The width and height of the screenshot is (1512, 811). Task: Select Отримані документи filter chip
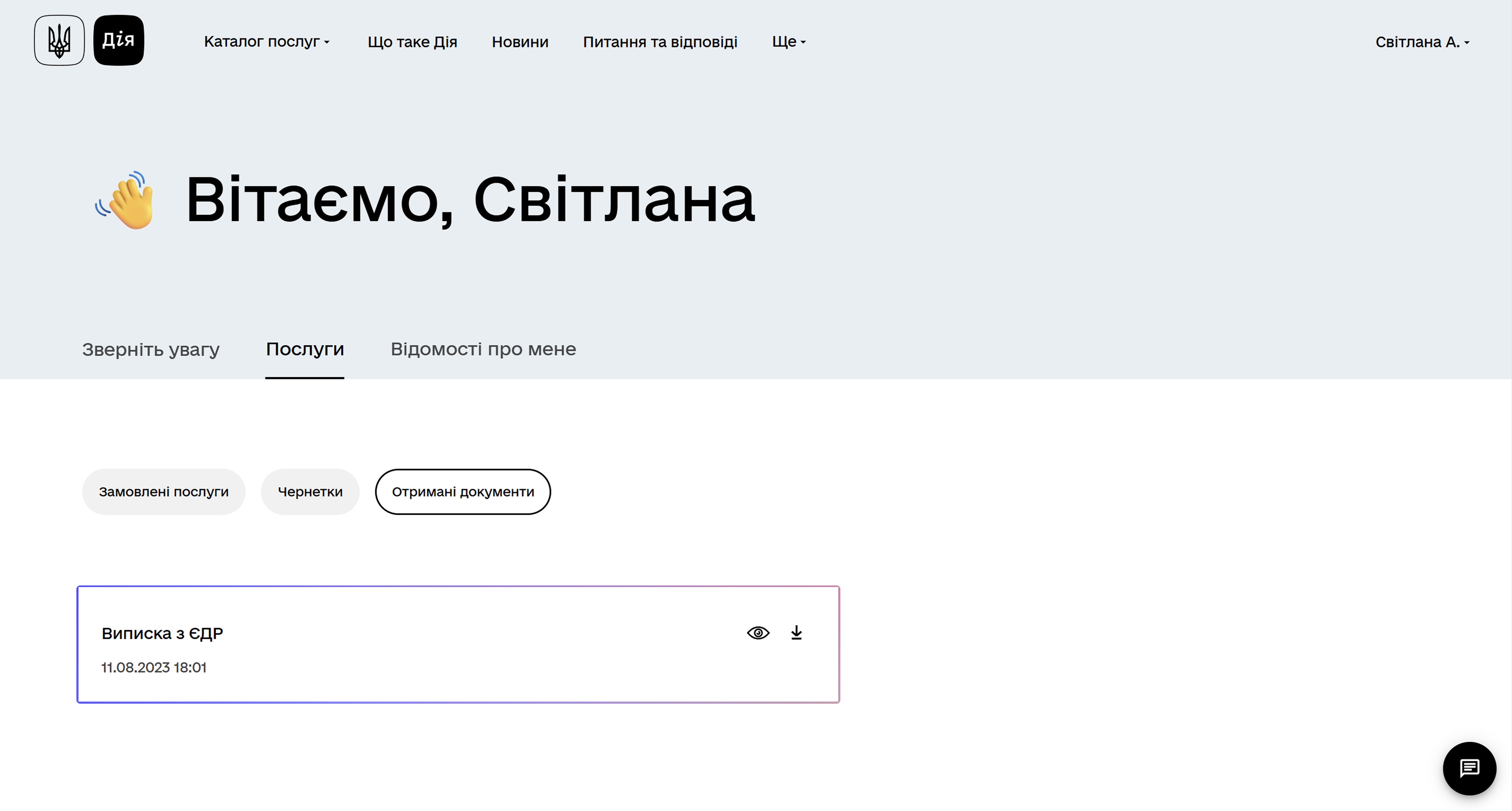463,492
